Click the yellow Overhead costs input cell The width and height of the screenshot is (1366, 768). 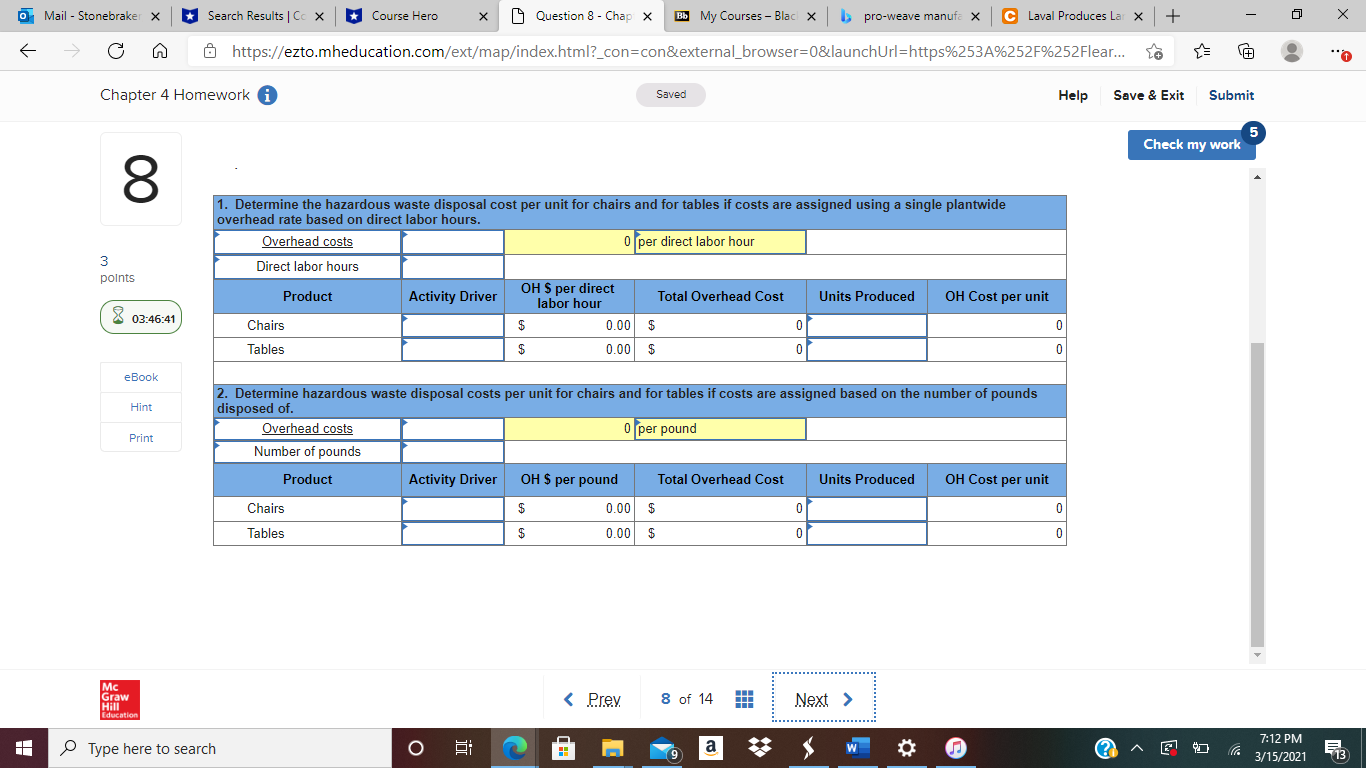568,241
